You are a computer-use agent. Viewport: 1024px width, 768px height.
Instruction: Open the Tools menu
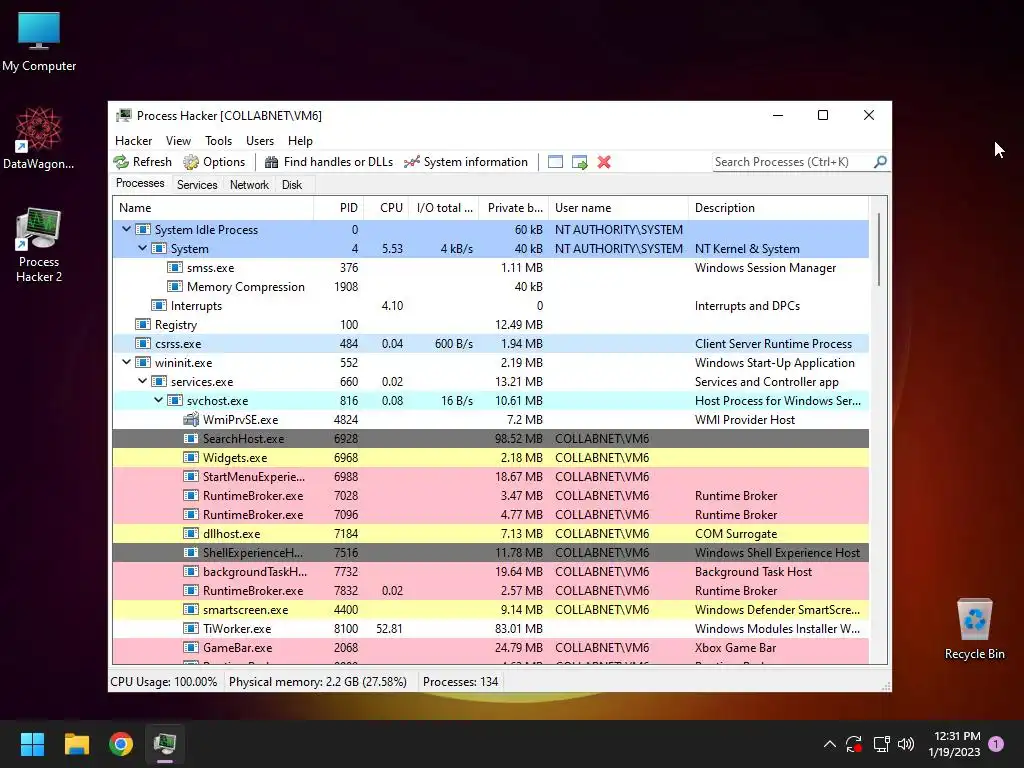click(x=218, y=141)
